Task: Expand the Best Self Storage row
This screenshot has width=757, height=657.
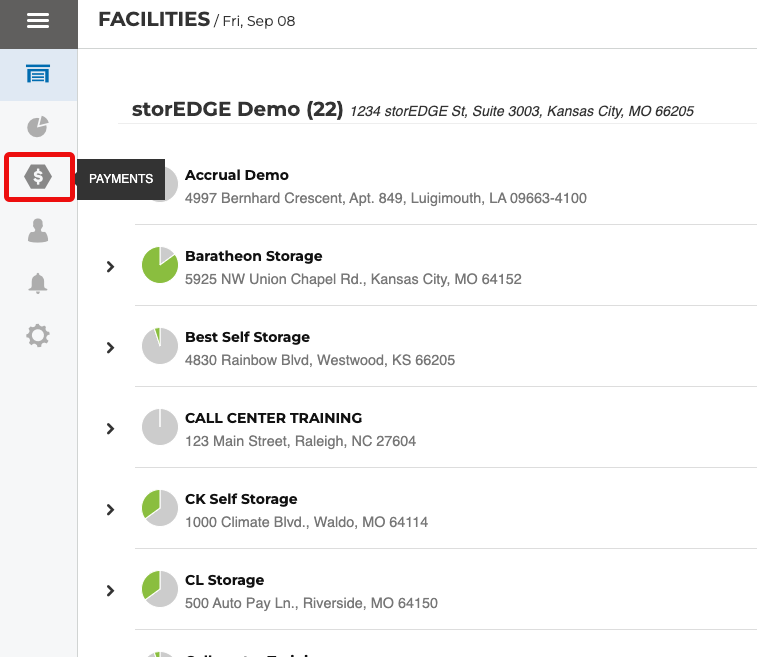Action: 111,348
